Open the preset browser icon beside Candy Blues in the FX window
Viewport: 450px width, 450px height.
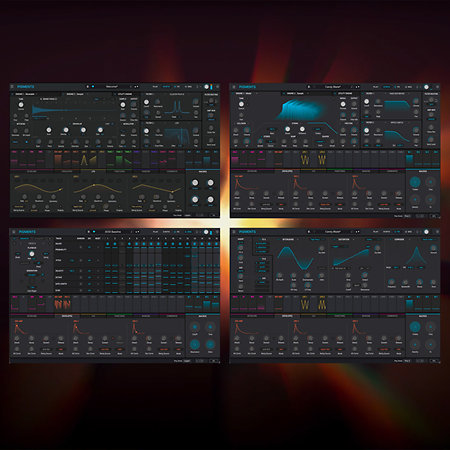pos(309,232)
